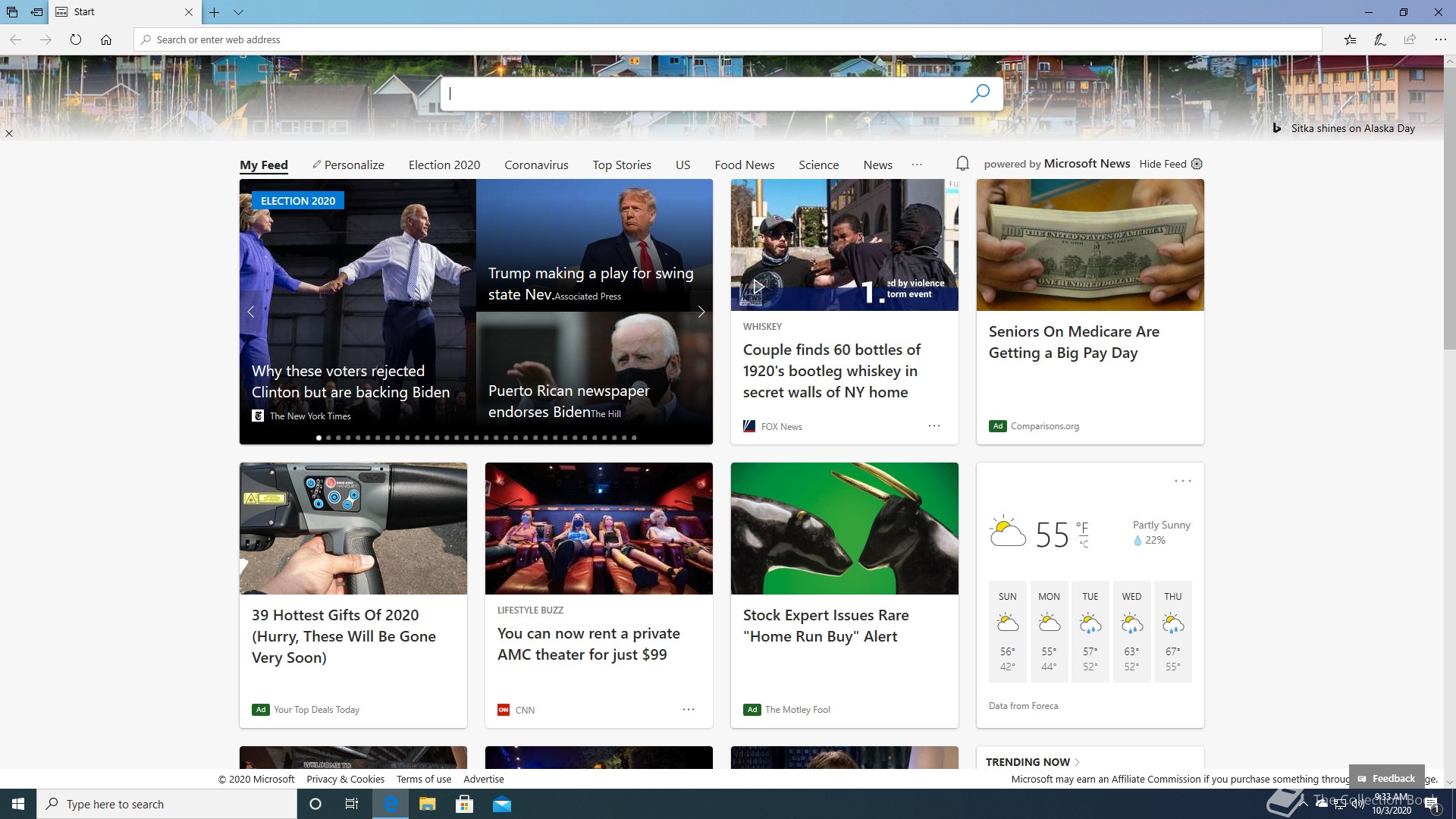Switch to Coronavirus tab
Screen dimensions: 1456x819
[x=536, y=165]
